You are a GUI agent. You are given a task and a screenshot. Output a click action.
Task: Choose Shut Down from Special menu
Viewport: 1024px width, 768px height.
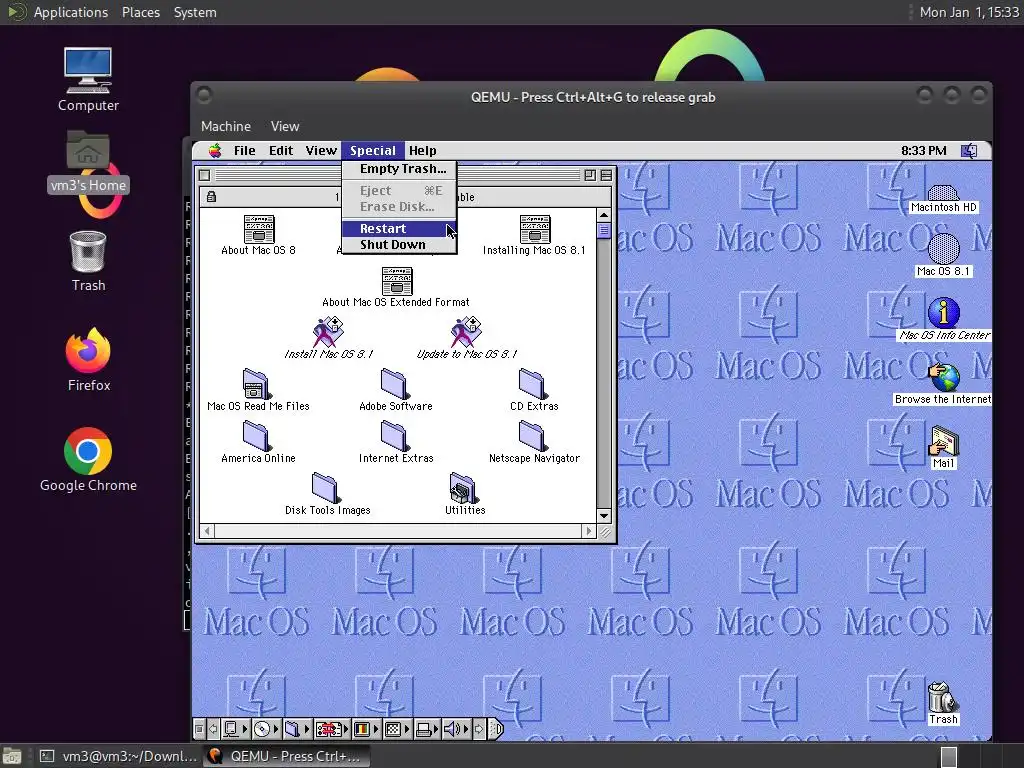pos(398,245)
